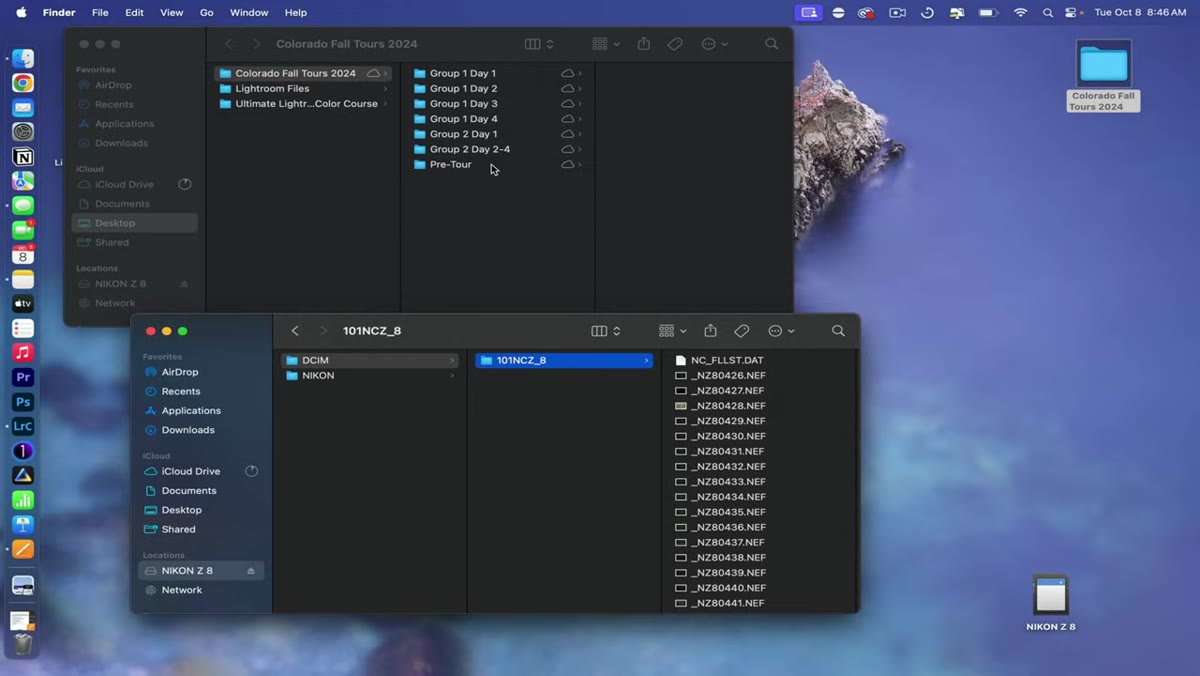Click share icon in Colorado Fall Tours window

coord(644,44)
